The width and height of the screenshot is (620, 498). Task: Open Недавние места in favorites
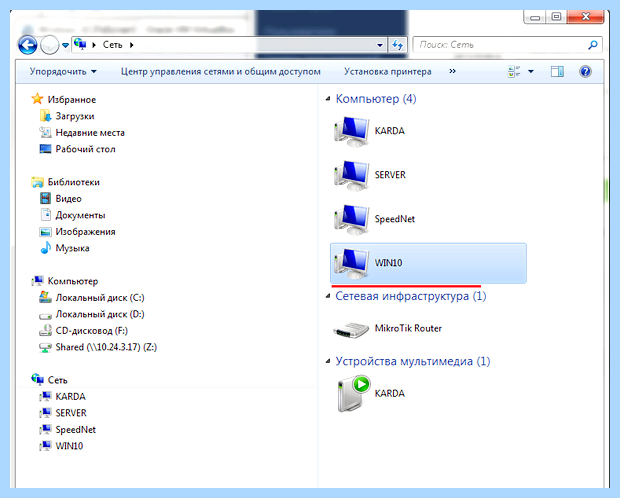point(90,133)
